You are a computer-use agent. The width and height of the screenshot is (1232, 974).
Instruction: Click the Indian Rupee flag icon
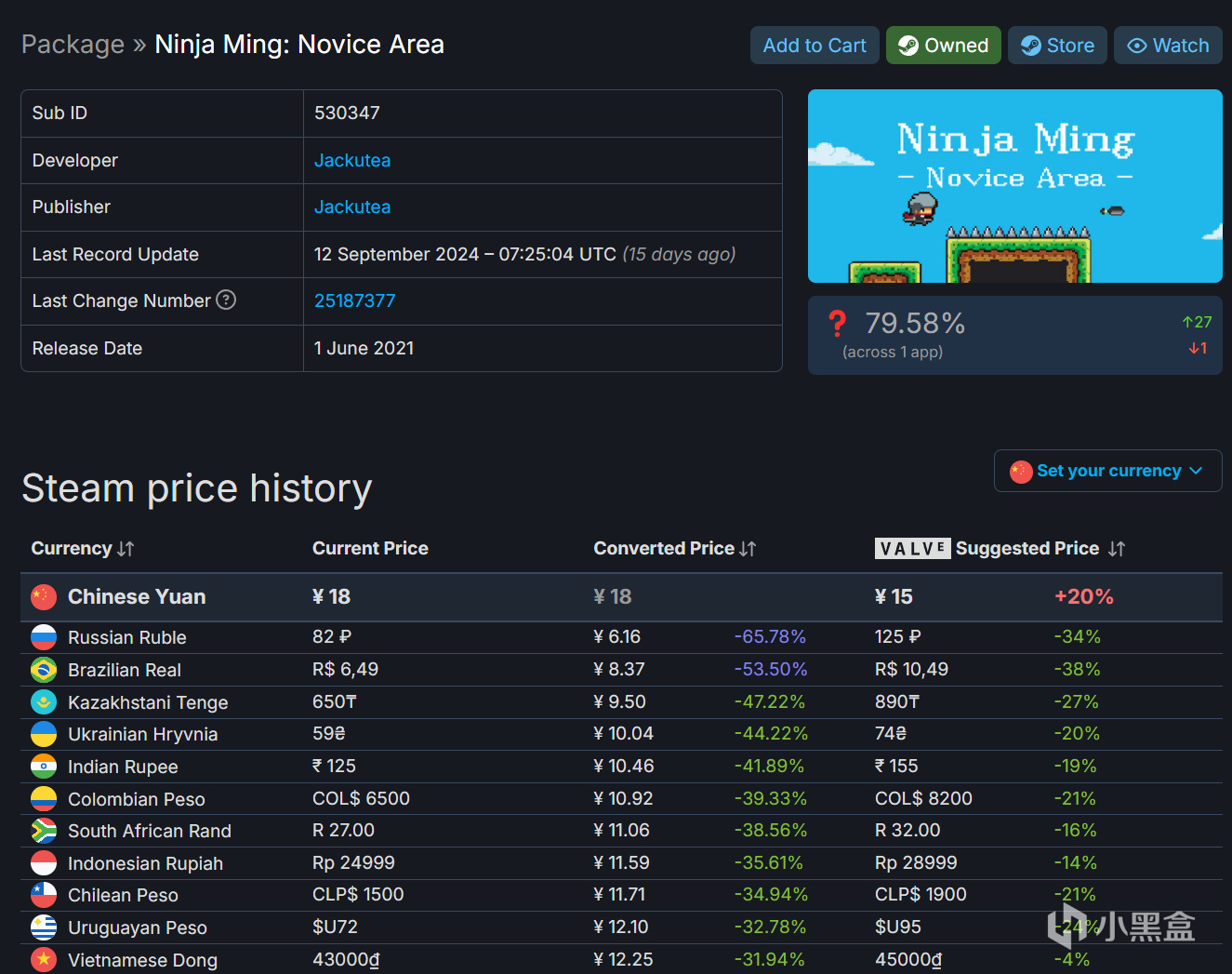(x=44, y=767)
